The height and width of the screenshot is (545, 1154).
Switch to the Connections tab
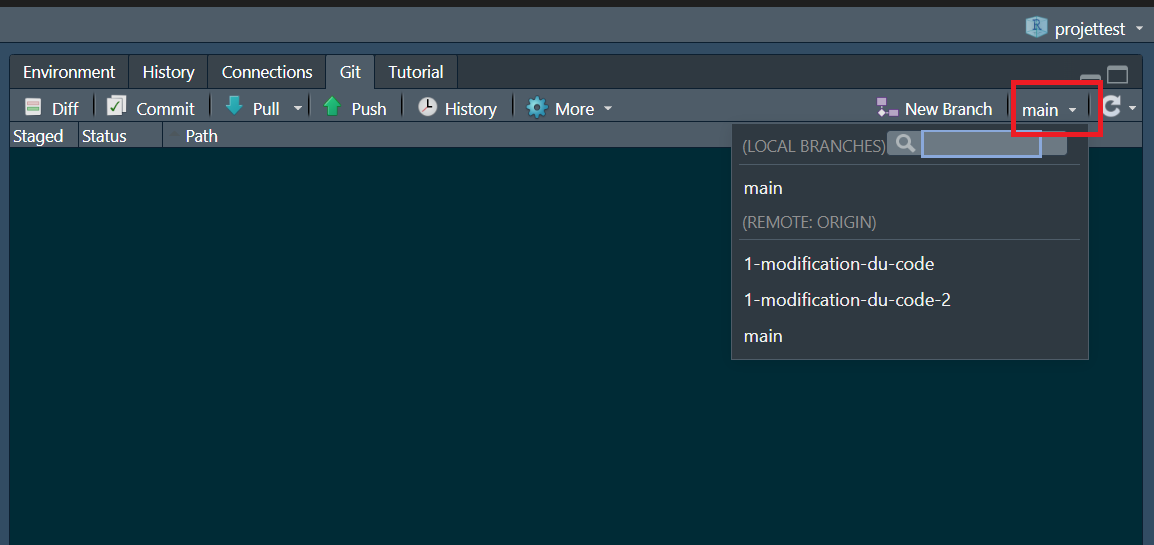267,72
